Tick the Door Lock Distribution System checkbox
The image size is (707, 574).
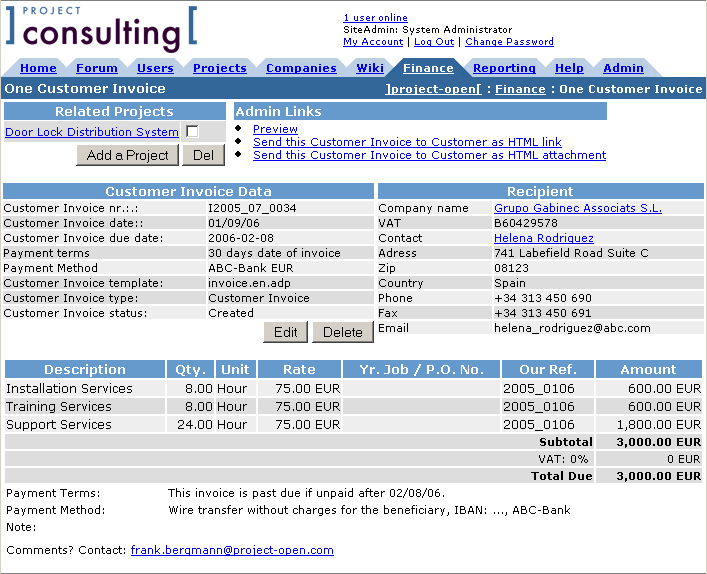pyautogui.click(x=192, y=132)
